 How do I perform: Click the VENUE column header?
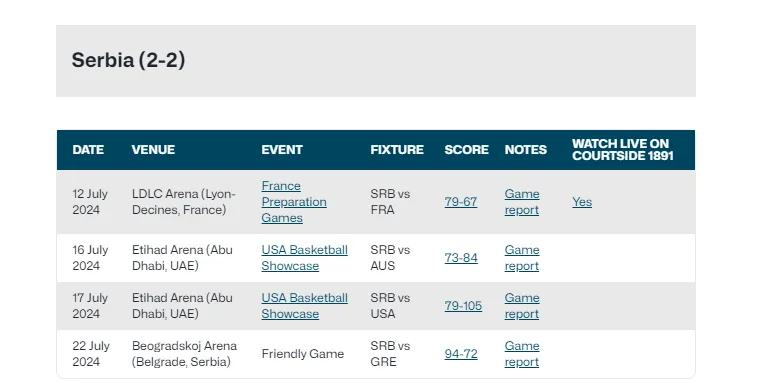point(153,150)
